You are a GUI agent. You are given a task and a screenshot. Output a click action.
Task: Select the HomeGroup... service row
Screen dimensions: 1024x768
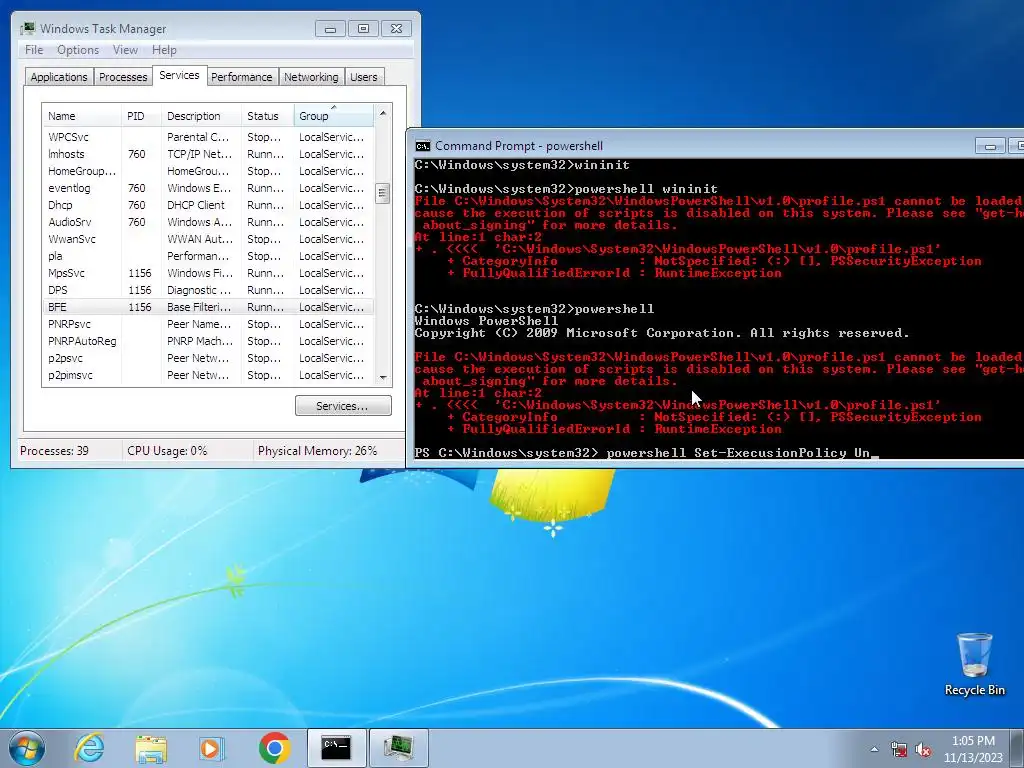(x=208, y=171)
